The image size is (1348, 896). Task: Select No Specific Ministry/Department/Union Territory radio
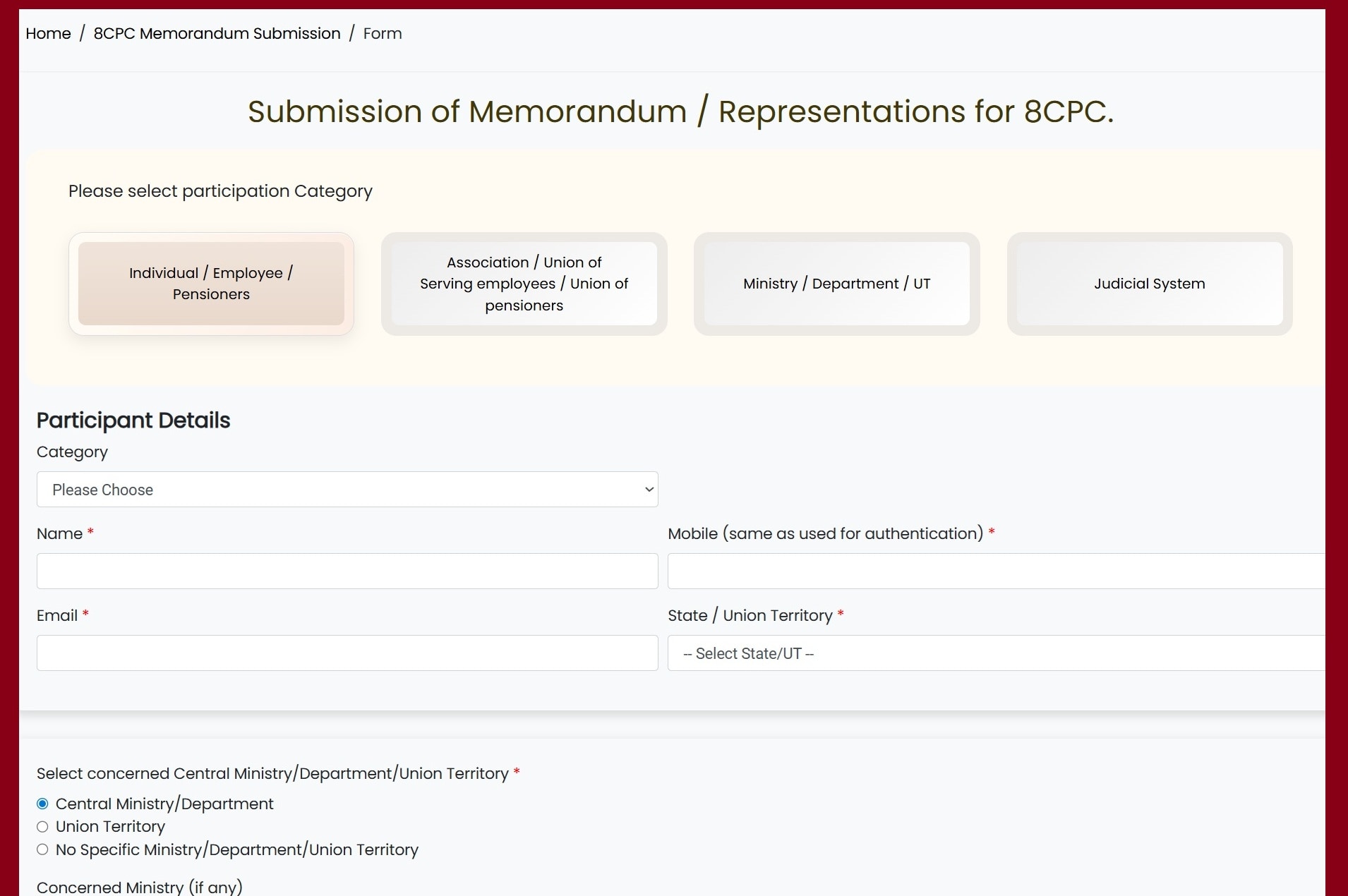coord(43,850)
